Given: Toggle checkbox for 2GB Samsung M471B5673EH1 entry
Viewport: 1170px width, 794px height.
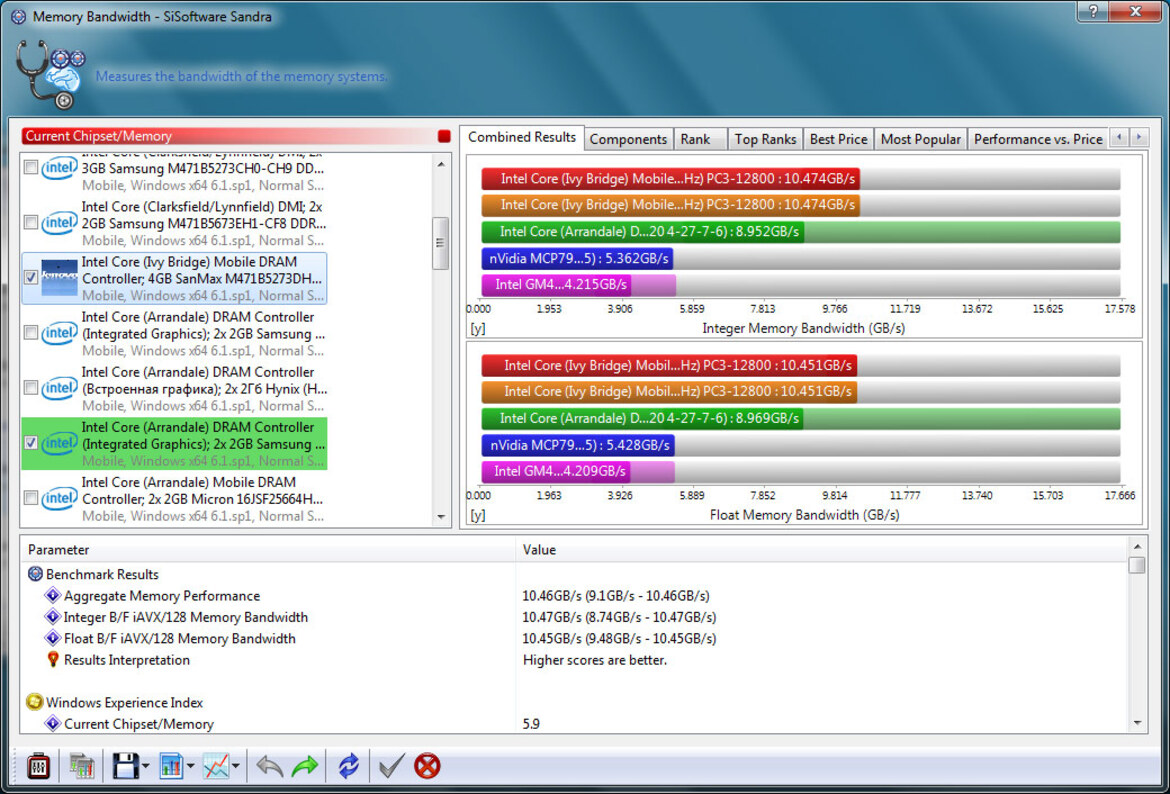Looking at the screenshot, I should pyautogui.click(x=31, y=222).
